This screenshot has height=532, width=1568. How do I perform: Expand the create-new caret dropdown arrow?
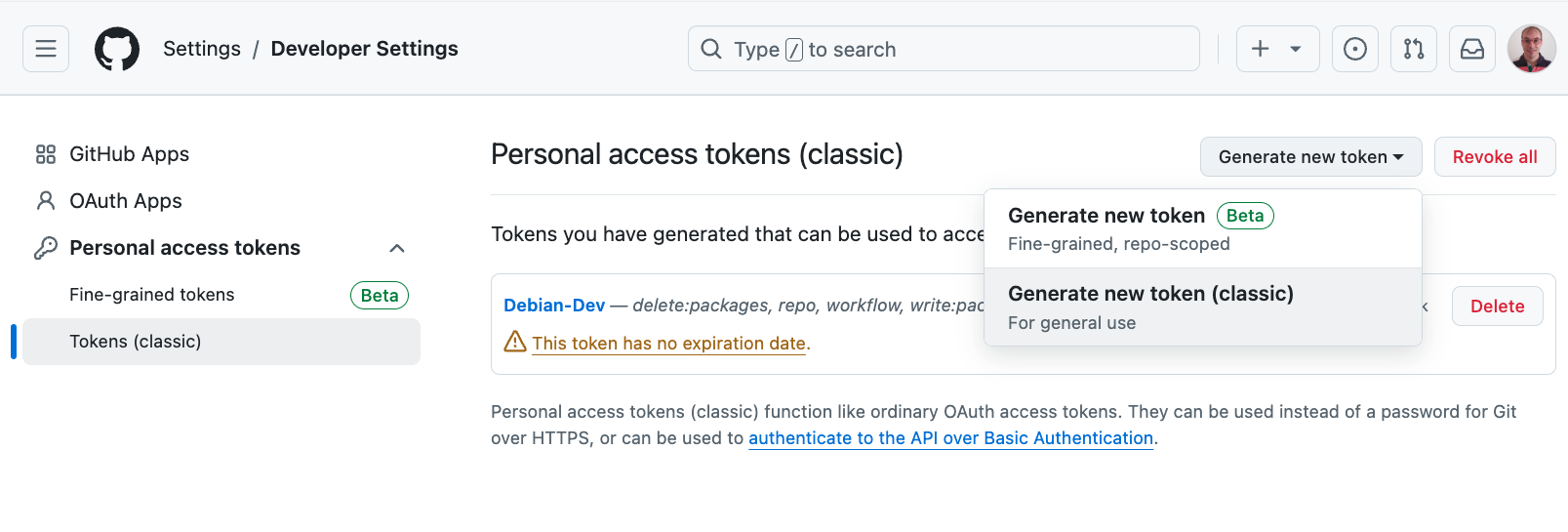[1296, 49]
